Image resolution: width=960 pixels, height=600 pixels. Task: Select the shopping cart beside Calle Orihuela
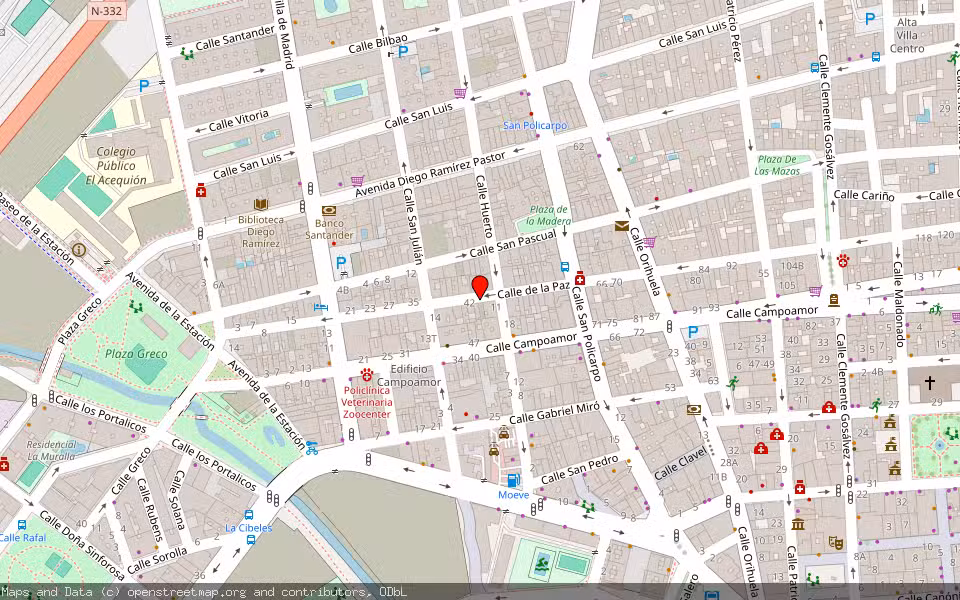650,242
